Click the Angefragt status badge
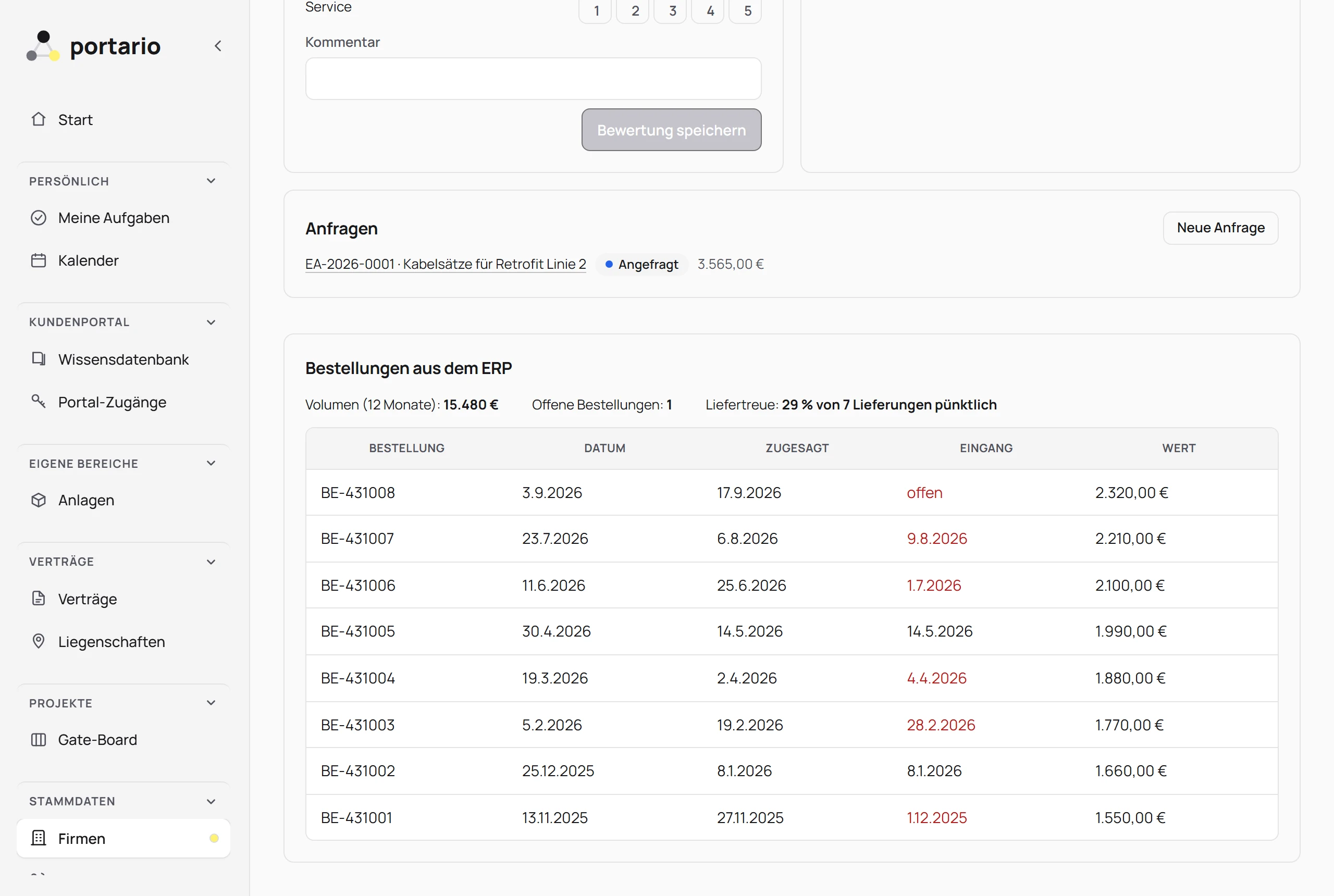The image size is (1334, 896). [x=641, y=265]
